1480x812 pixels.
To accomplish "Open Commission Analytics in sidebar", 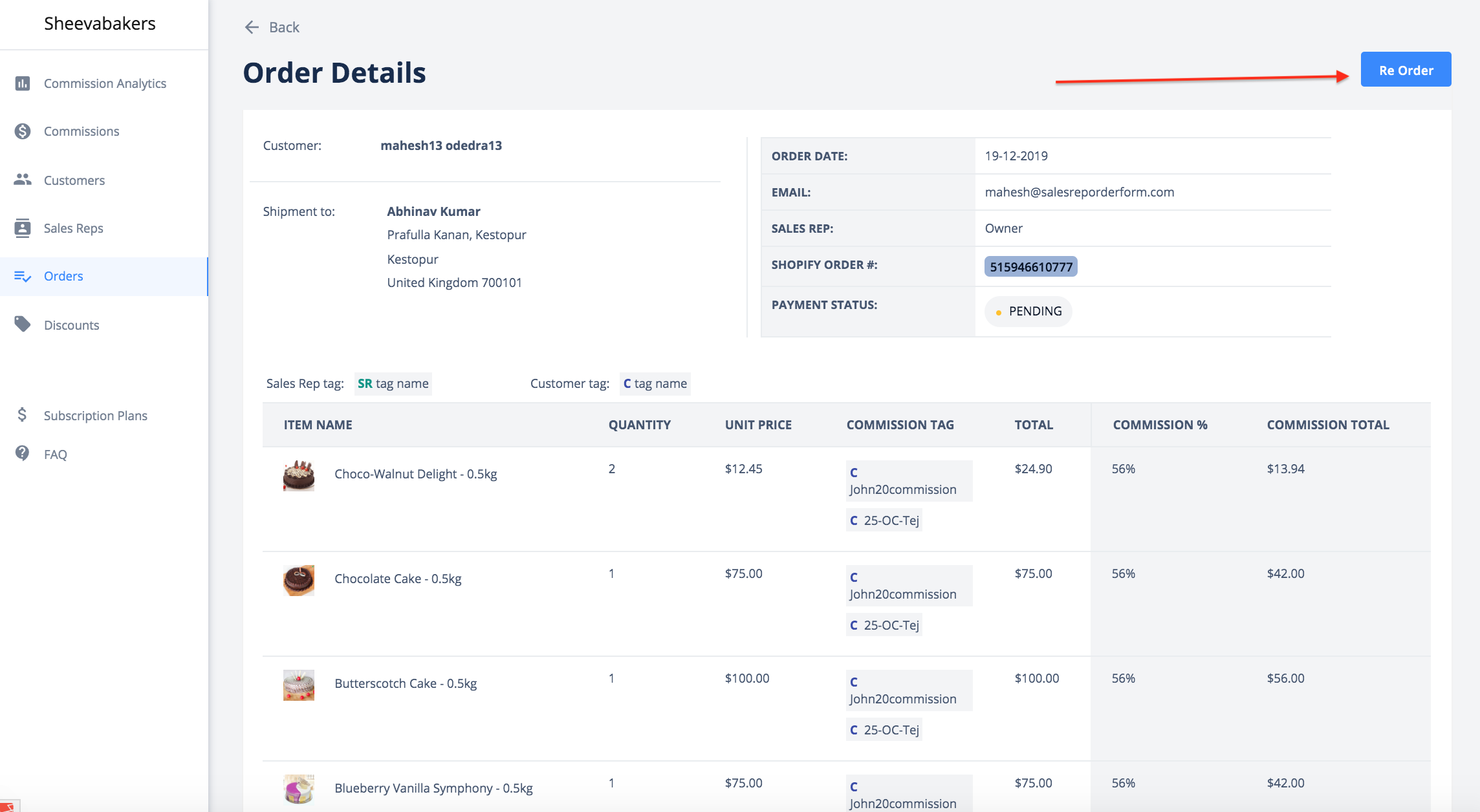I will tap(105, 83).
